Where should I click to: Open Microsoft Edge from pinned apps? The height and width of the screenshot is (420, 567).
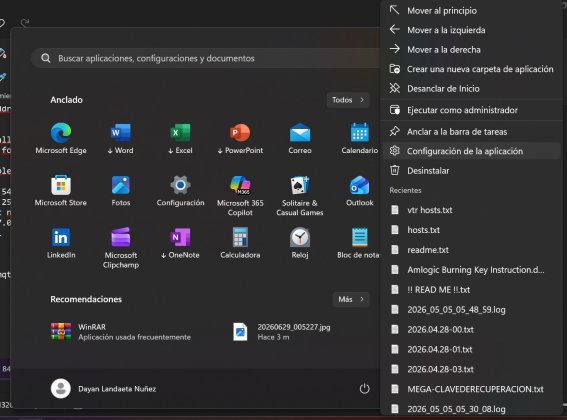click(x=61, y=138)
